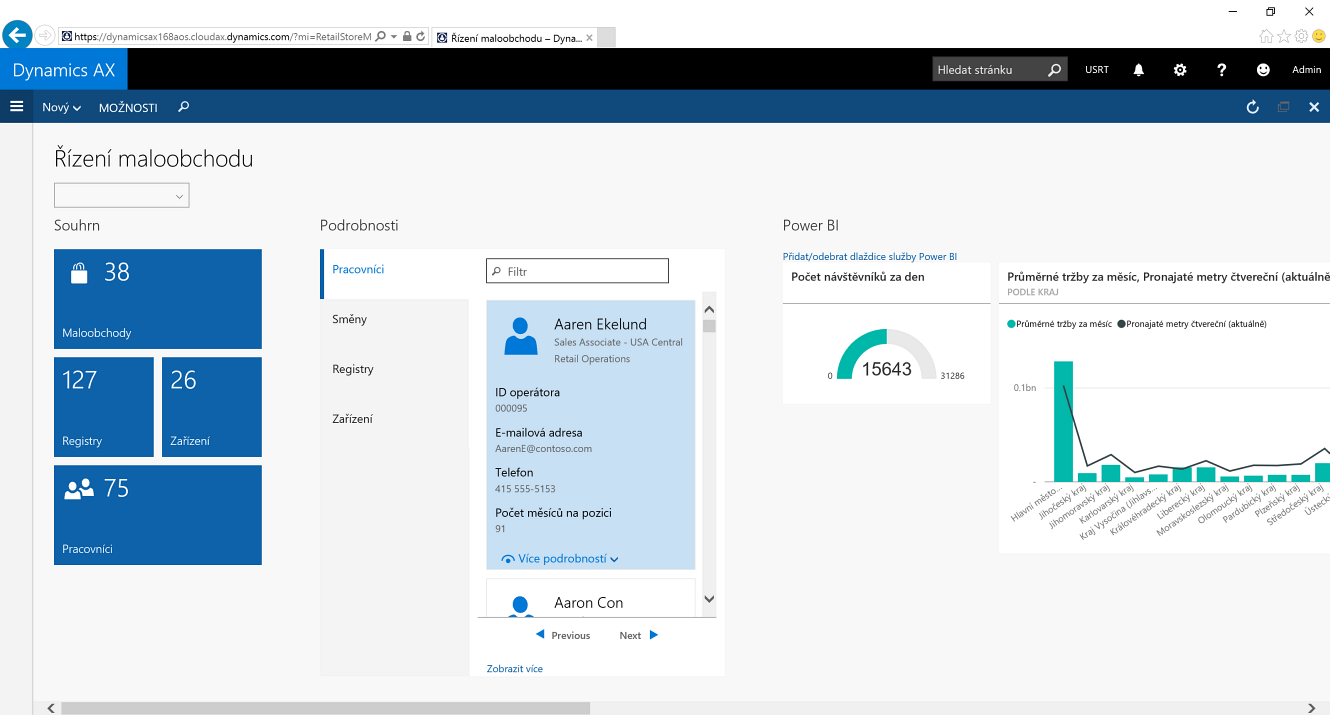Click the tallest bar for Hlavní město

point(1063,421)
